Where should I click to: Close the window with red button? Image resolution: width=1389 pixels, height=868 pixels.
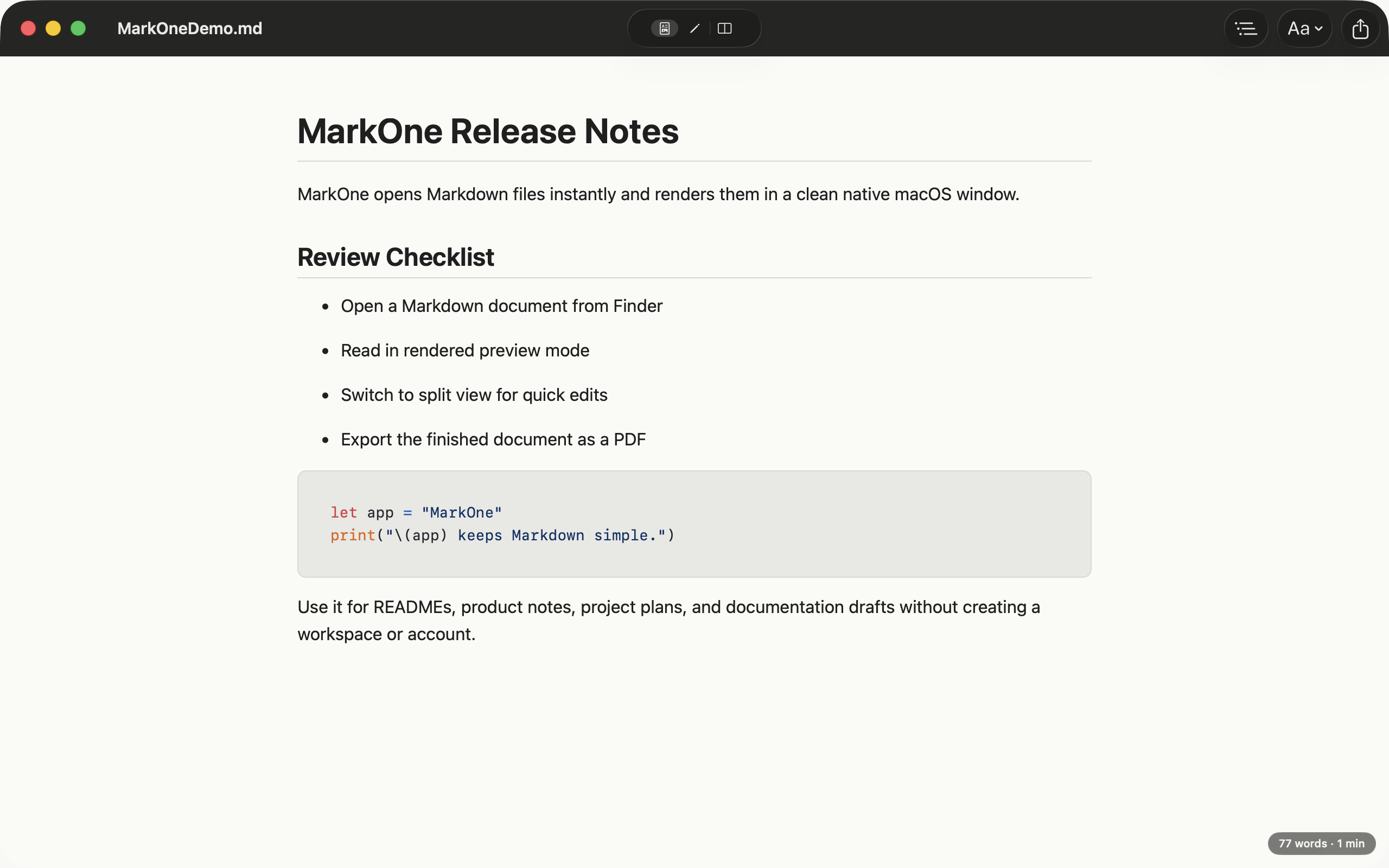pyautogui.click(x=28, y=28)
